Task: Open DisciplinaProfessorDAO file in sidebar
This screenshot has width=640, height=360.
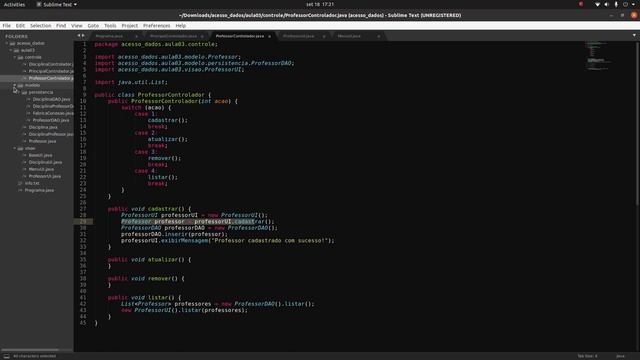Action: [53, 106]
